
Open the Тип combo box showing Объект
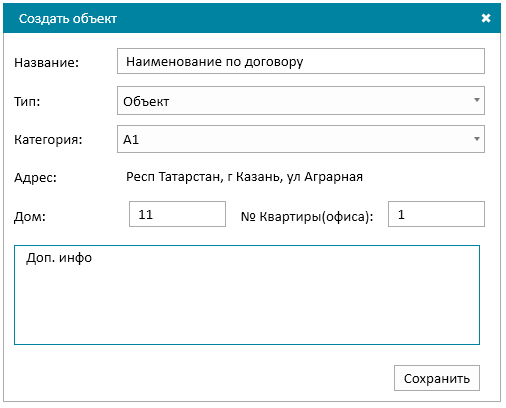coord(301,101)
